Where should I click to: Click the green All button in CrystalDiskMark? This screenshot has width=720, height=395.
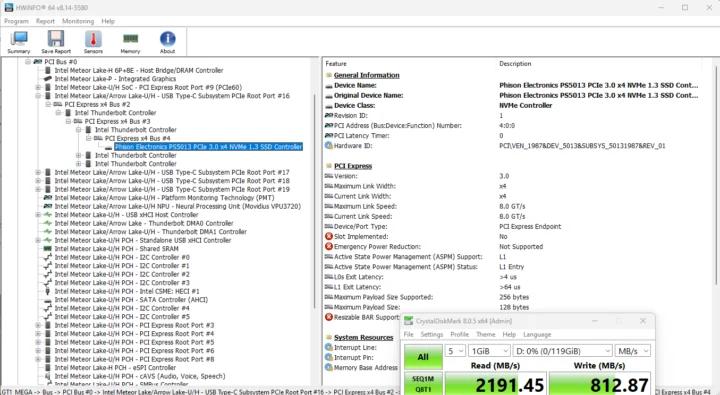[423, 357]
